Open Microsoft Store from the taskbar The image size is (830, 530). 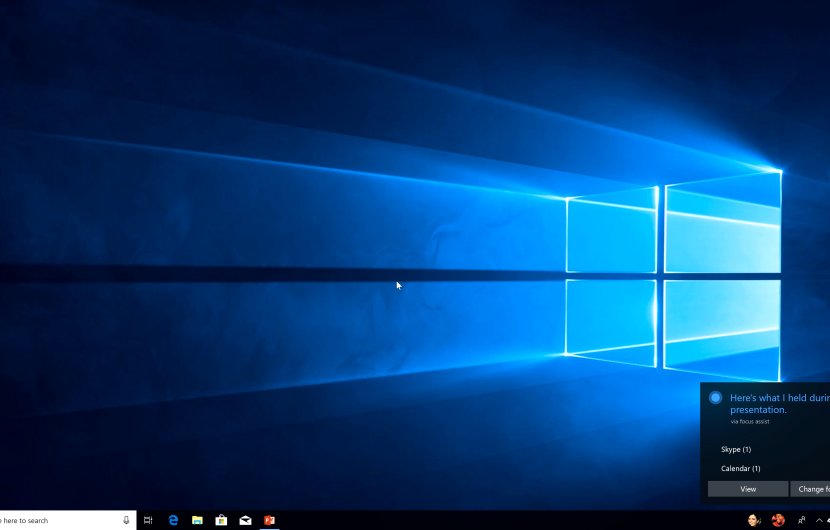221,520
